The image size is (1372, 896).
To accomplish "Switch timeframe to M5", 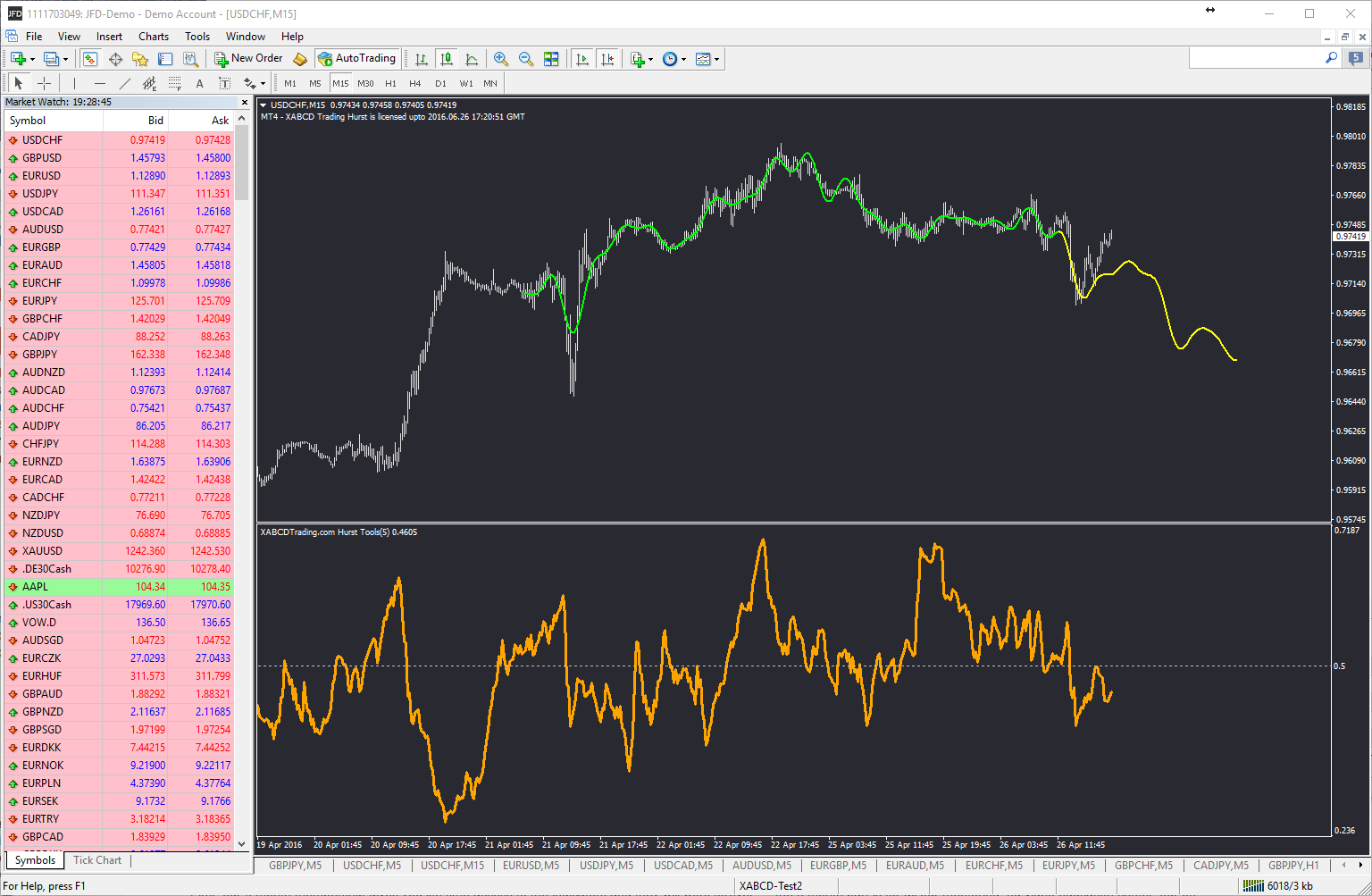I will (x=315, y=83).
